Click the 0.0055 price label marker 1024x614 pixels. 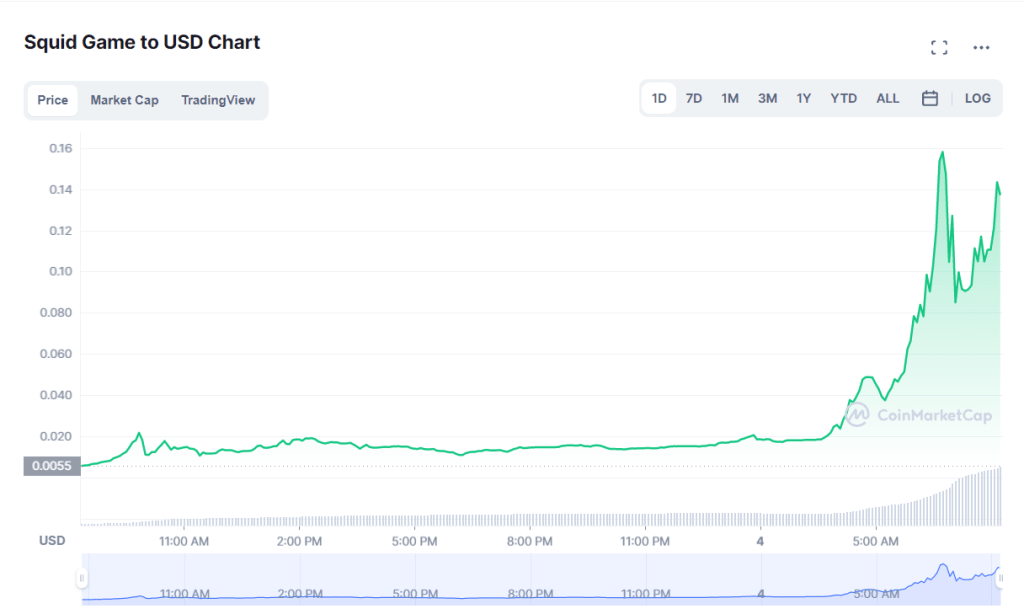click(52, 466)
